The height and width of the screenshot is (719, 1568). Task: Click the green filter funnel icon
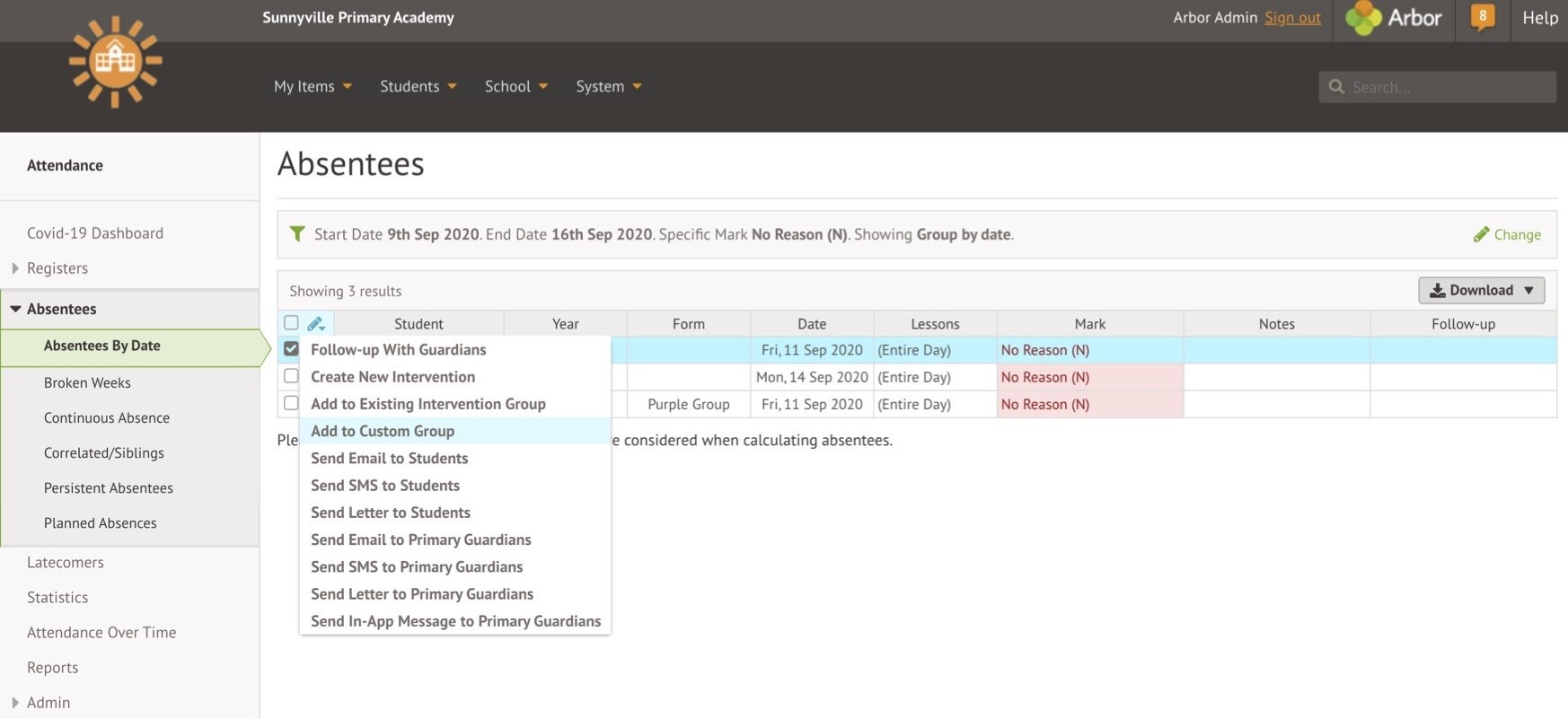click(x=297, y=233)
